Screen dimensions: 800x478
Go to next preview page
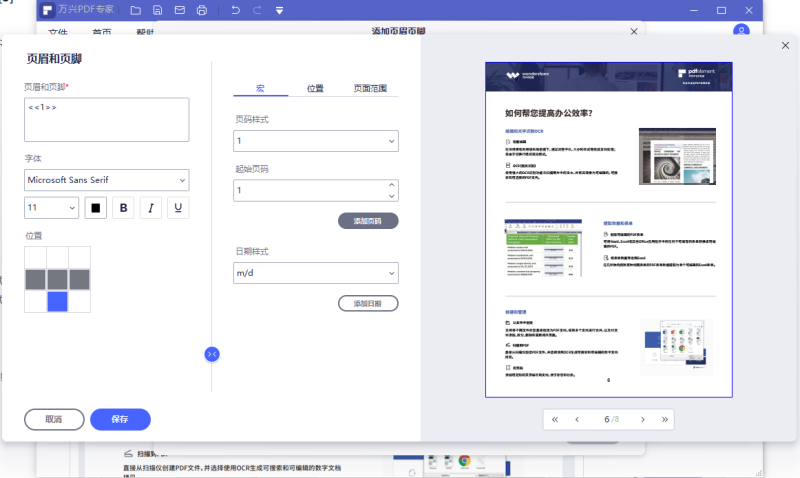point(643,419)
